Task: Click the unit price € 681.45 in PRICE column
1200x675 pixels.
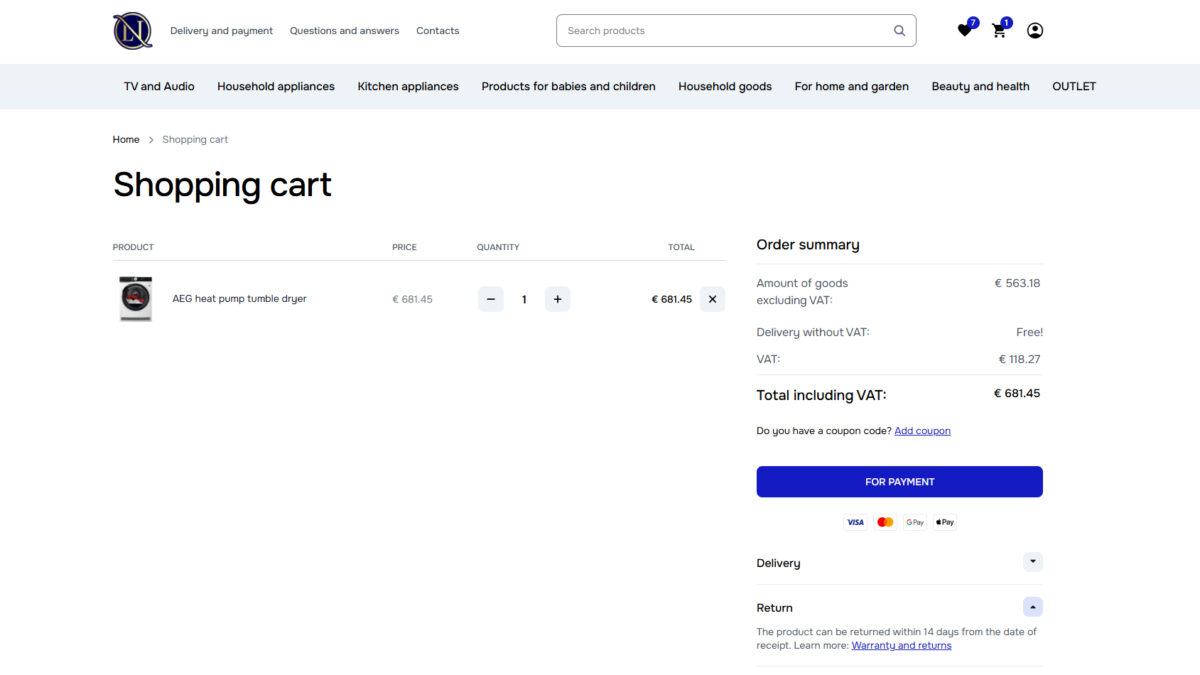Action: point(412,299)
